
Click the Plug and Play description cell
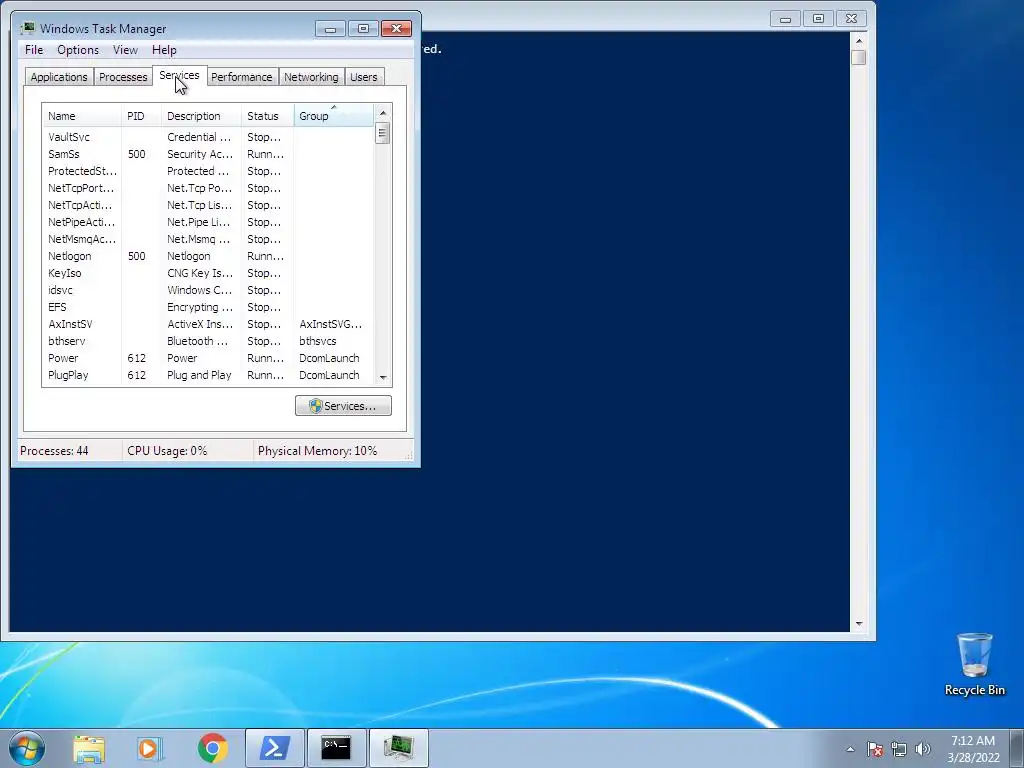coord(199,375)
